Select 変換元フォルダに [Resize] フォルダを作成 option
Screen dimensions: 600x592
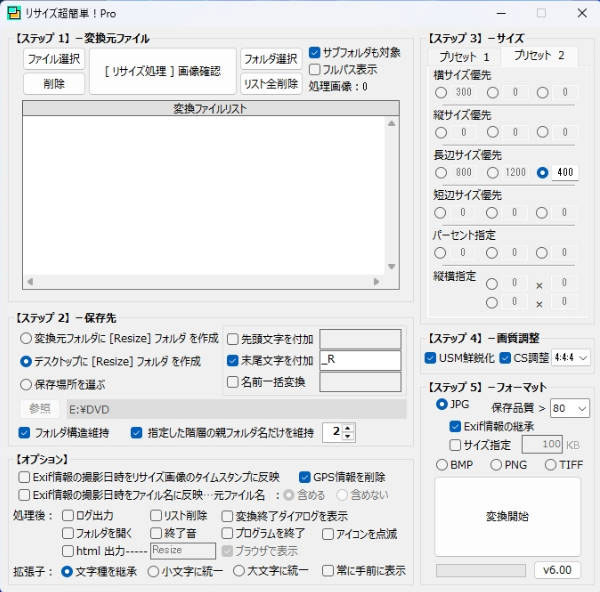click(26, 338)
